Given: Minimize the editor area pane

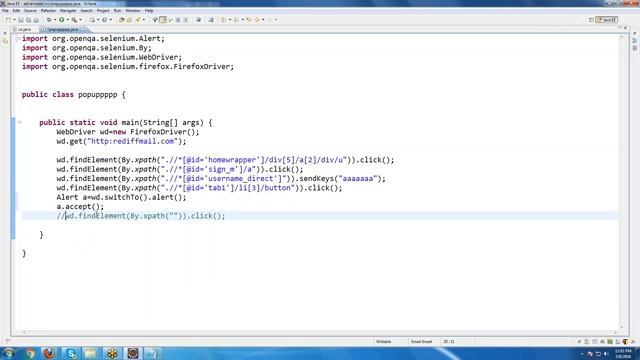Looking at the screenshot, I should [x=620, y=28].
